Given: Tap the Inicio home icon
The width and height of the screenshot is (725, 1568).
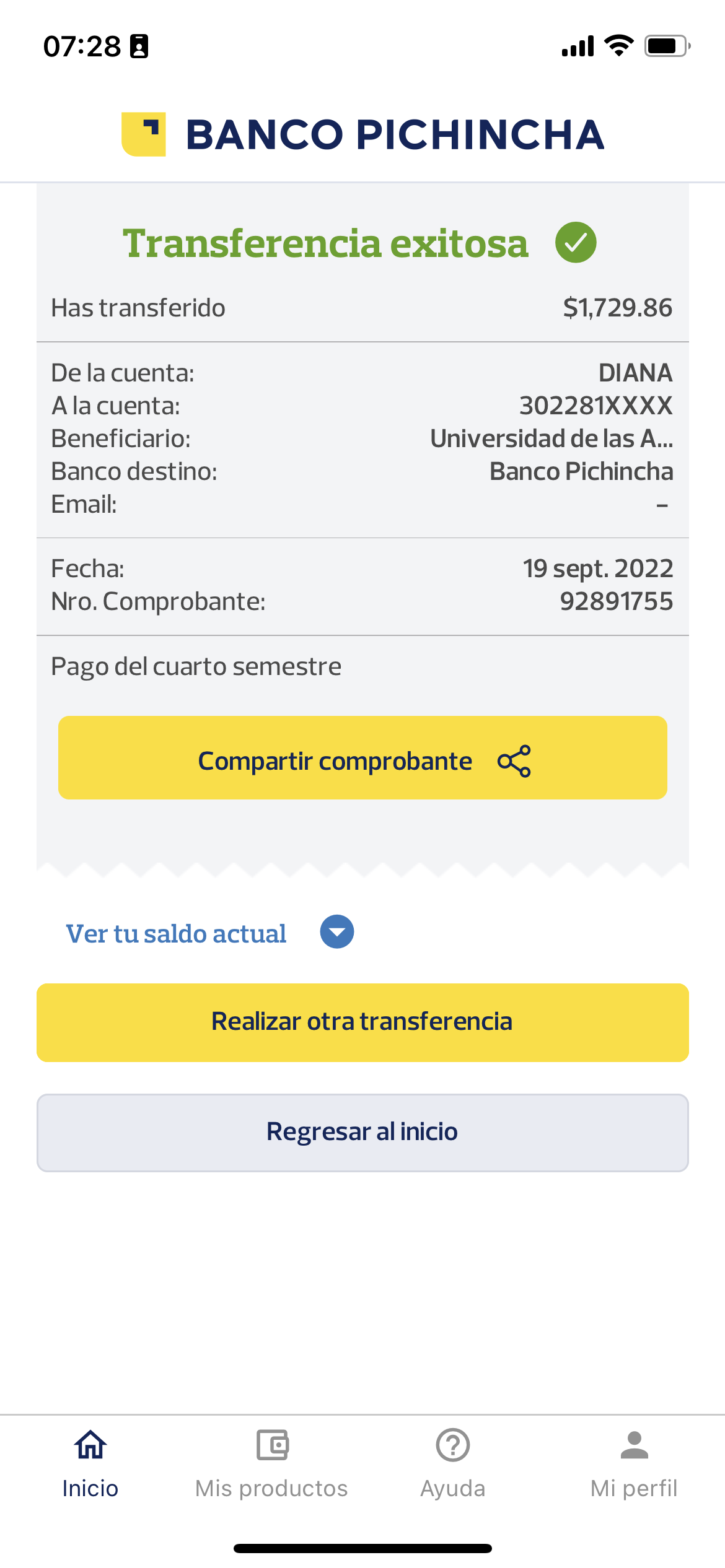Looking at the screenshot, I should click(90, 1445).
